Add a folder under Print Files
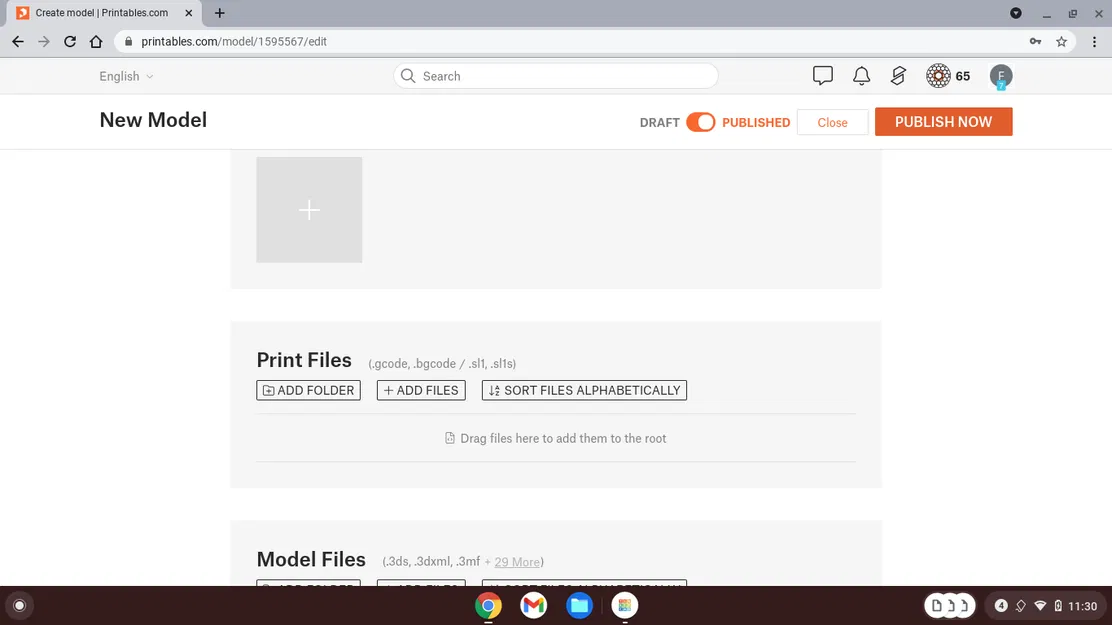Image resolution: width=1112 pixels, height=625 pixels. tap(308, 390)
